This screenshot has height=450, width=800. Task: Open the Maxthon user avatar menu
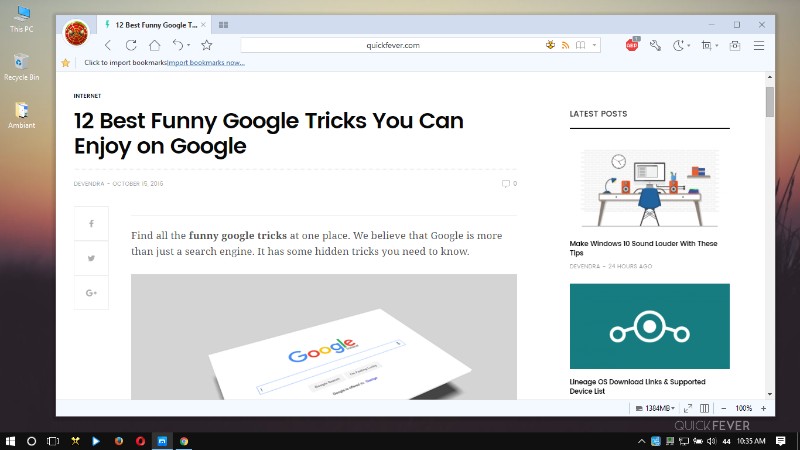(76, 33)
